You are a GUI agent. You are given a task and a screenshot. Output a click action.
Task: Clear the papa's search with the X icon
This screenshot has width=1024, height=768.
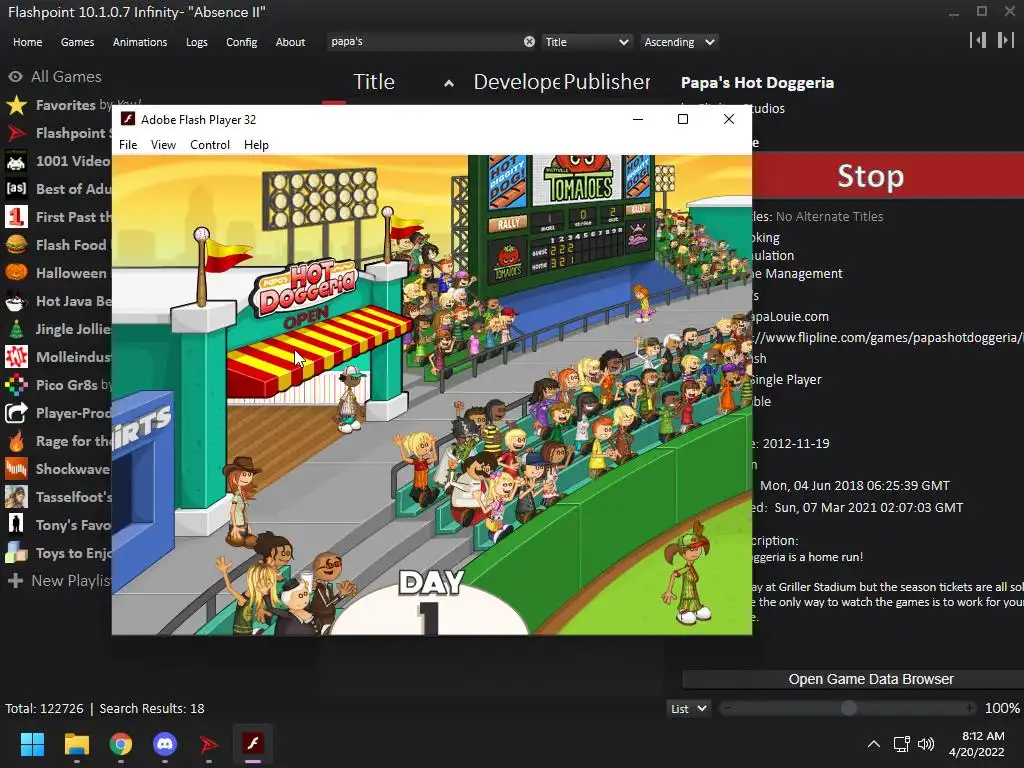tap(529, 42)
